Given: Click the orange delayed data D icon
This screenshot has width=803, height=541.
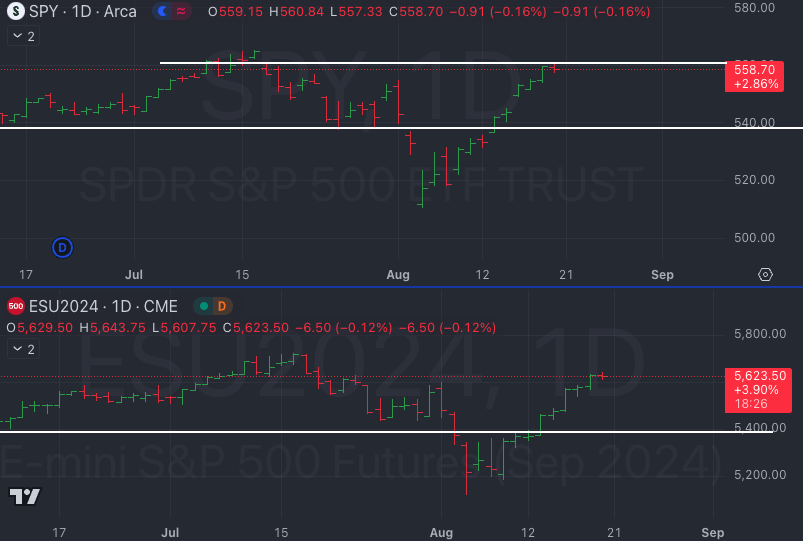Looking at the screenshot, I should [x=222, y=305].
